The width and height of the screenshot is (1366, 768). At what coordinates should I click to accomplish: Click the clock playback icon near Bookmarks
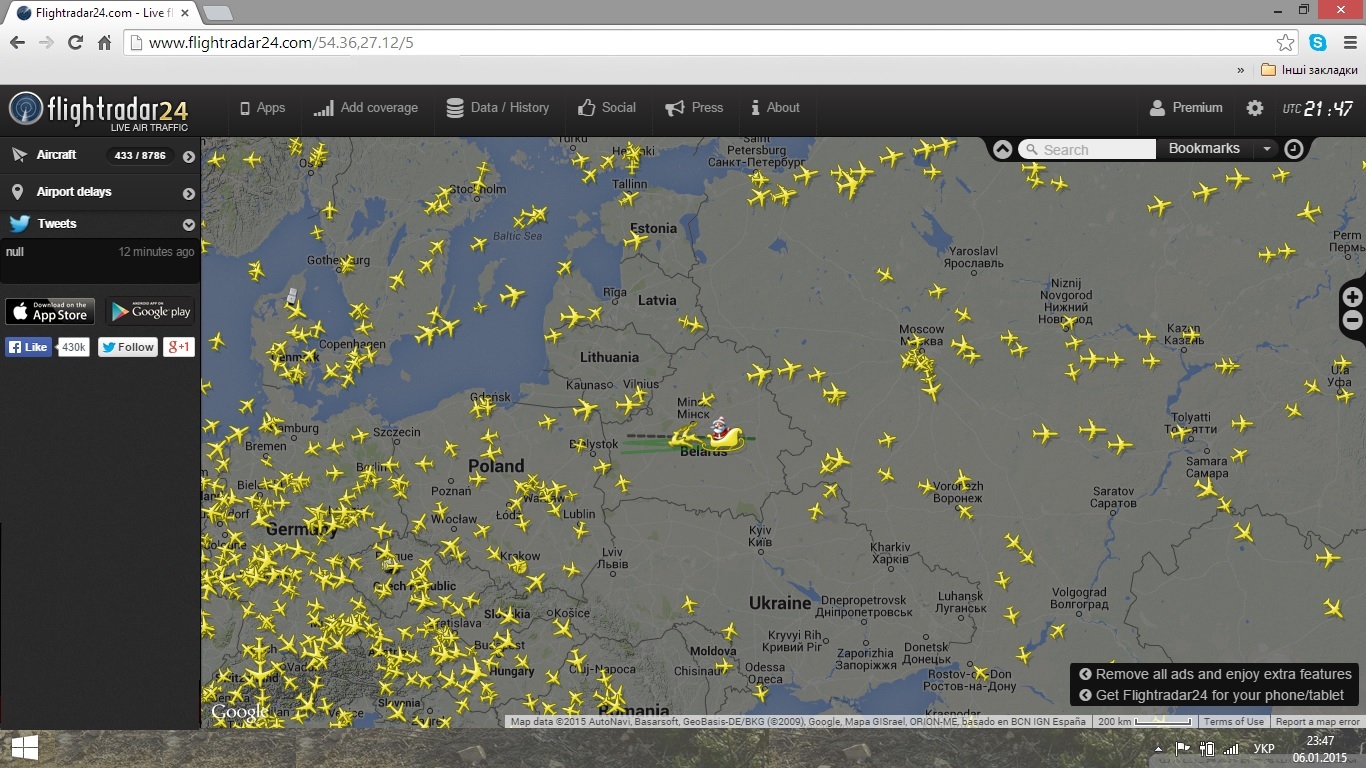[x=1293, y=149]
